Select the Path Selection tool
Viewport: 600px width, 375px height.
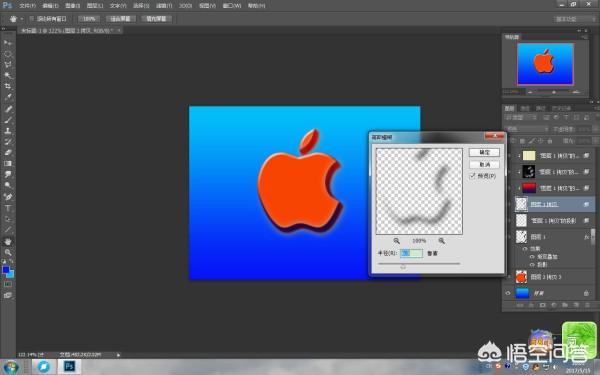point(8,219)
